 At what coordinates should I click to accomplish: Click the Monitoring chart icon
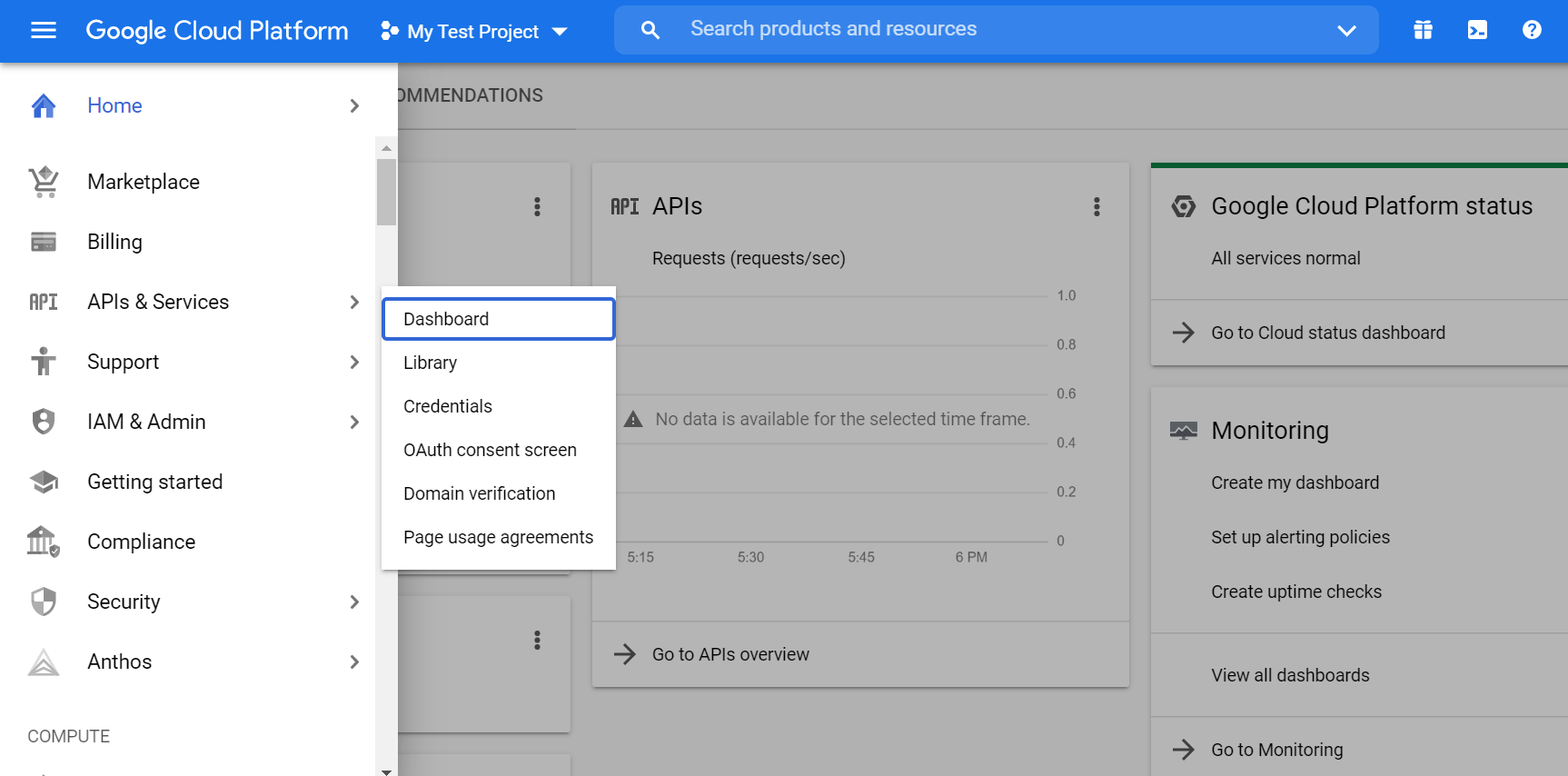click(x=1184, y=431)
